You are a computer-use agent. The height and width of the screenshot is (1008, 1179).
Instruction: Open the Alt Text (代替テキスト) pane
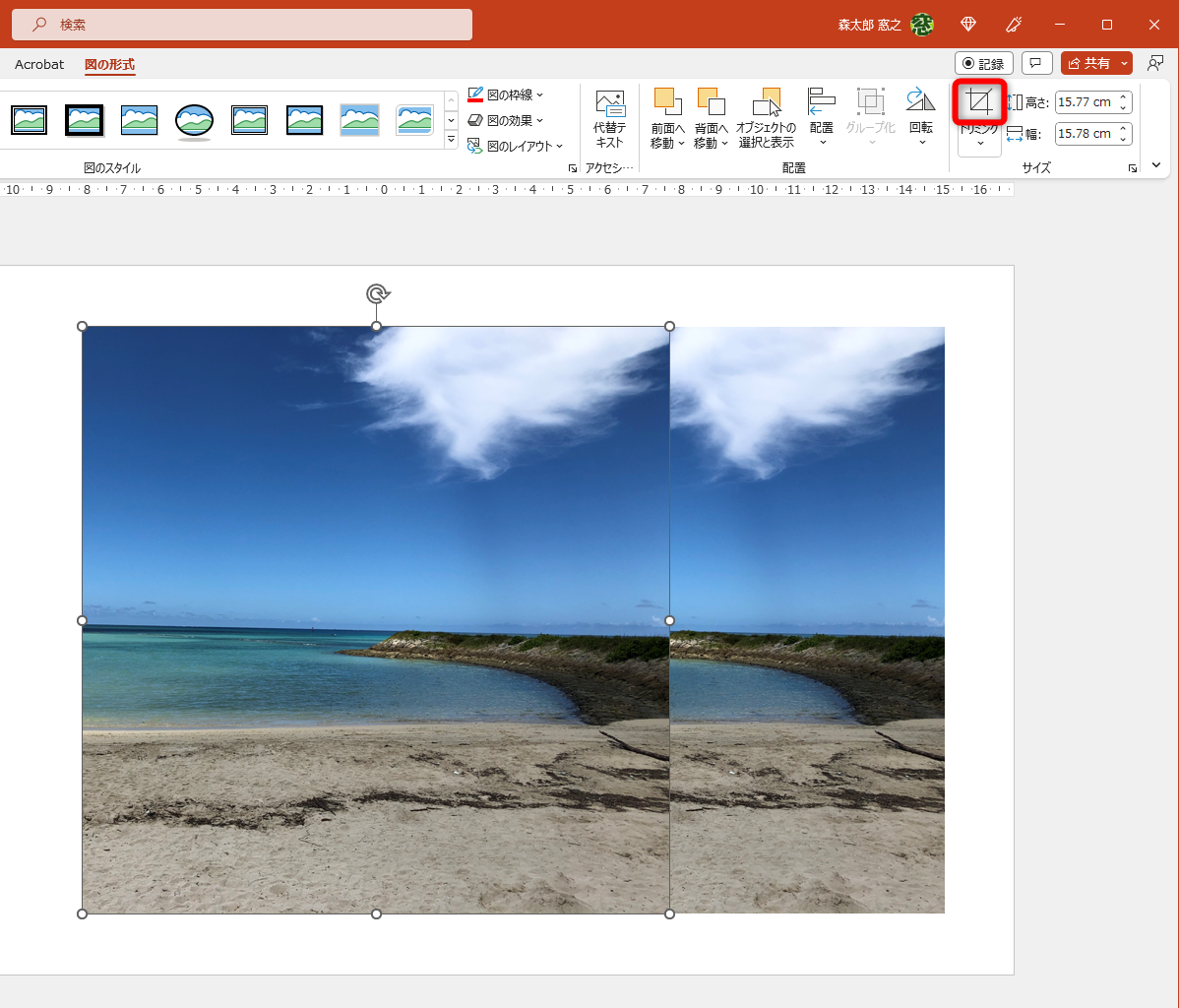click(609, 119)
